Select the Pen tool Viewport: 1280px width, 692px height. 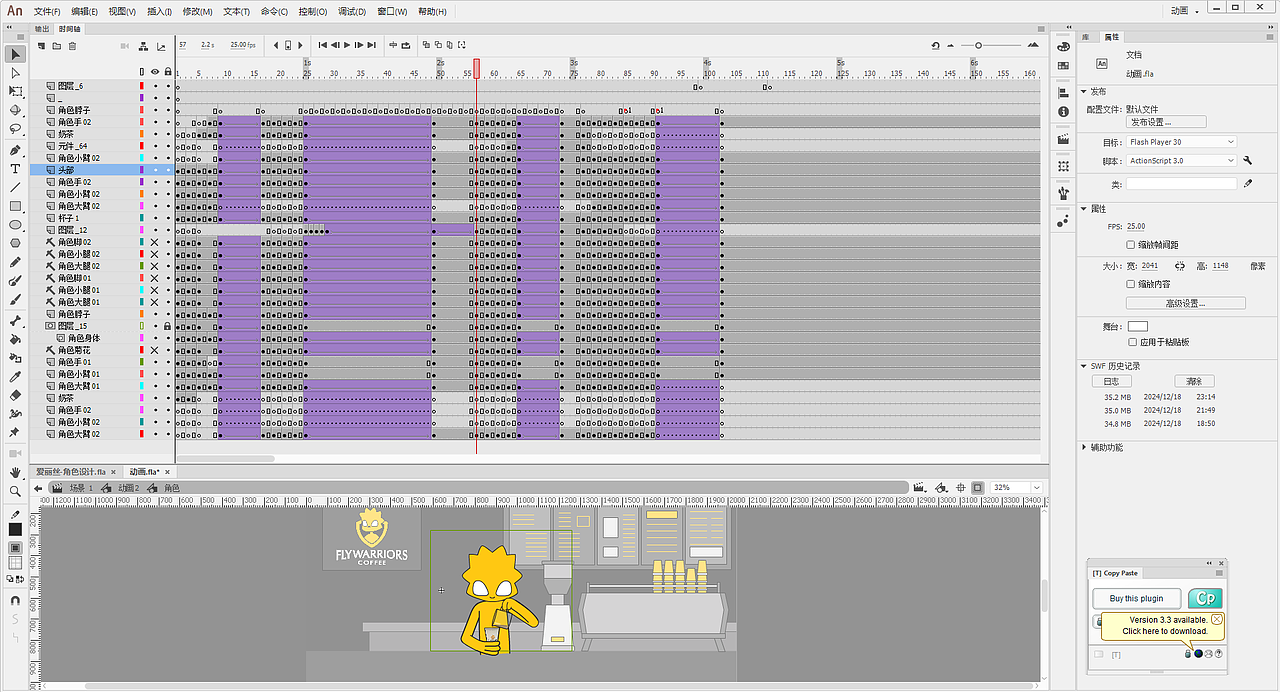(15, 150)
